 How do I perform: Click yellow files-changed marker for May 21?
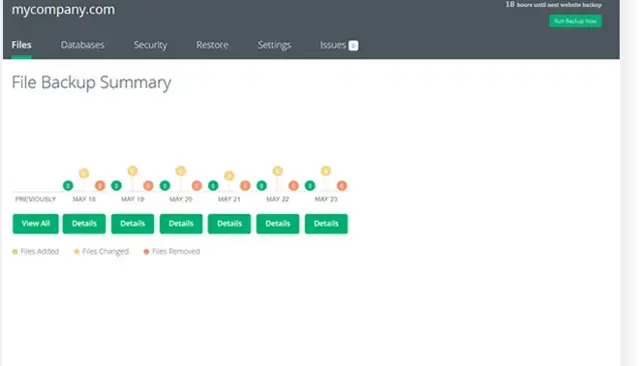(x=229, y=175)
